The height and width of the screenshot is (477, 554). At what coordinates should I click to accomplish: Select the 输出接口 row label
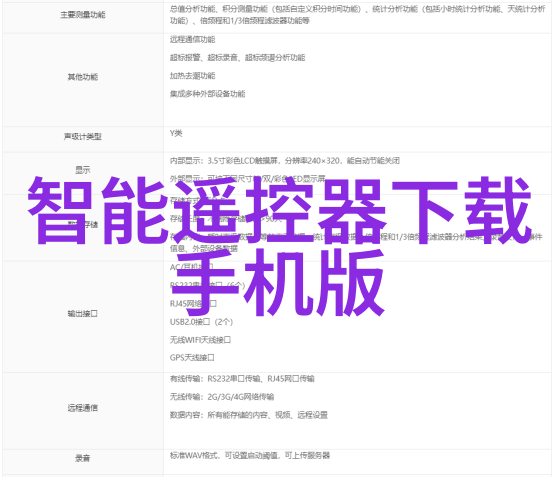click(83, 313)
